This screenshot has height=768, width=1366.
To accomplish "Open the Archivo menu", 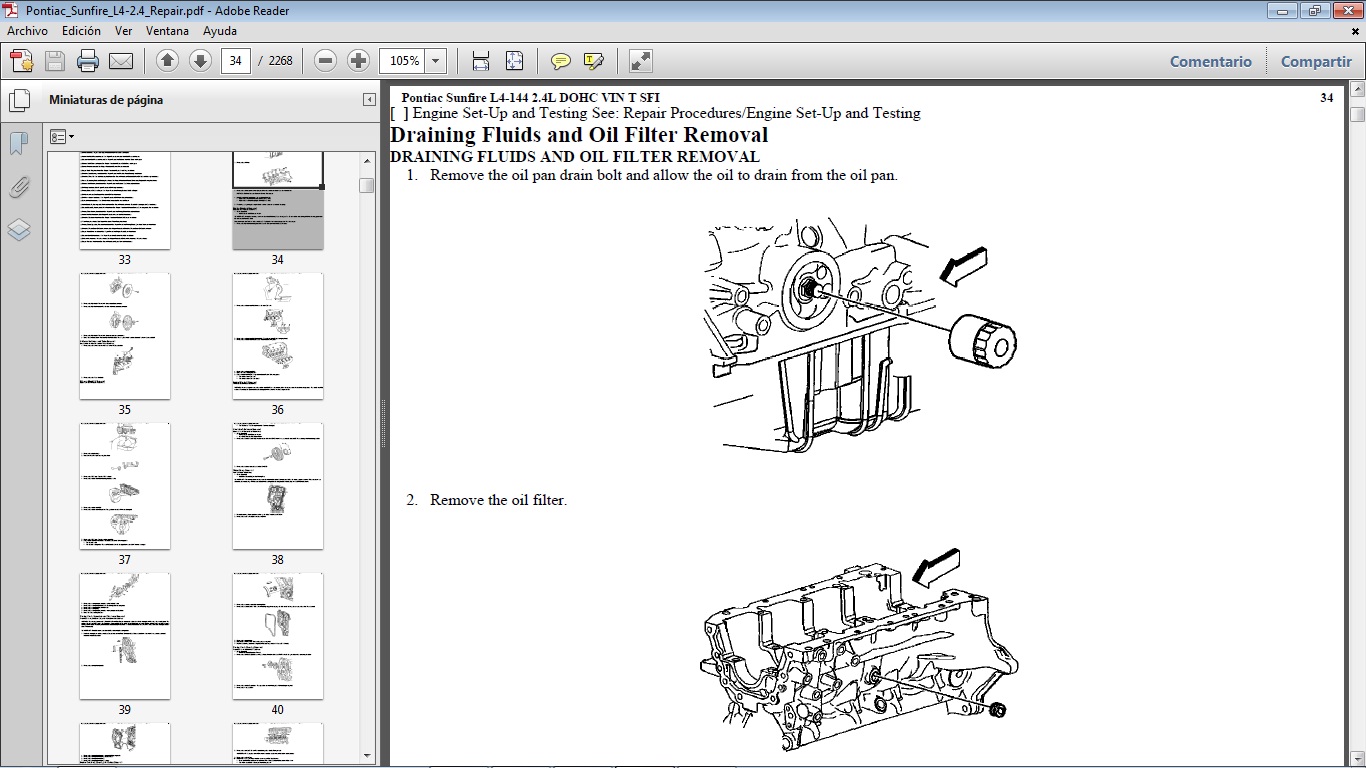I will tap(27, 31).
